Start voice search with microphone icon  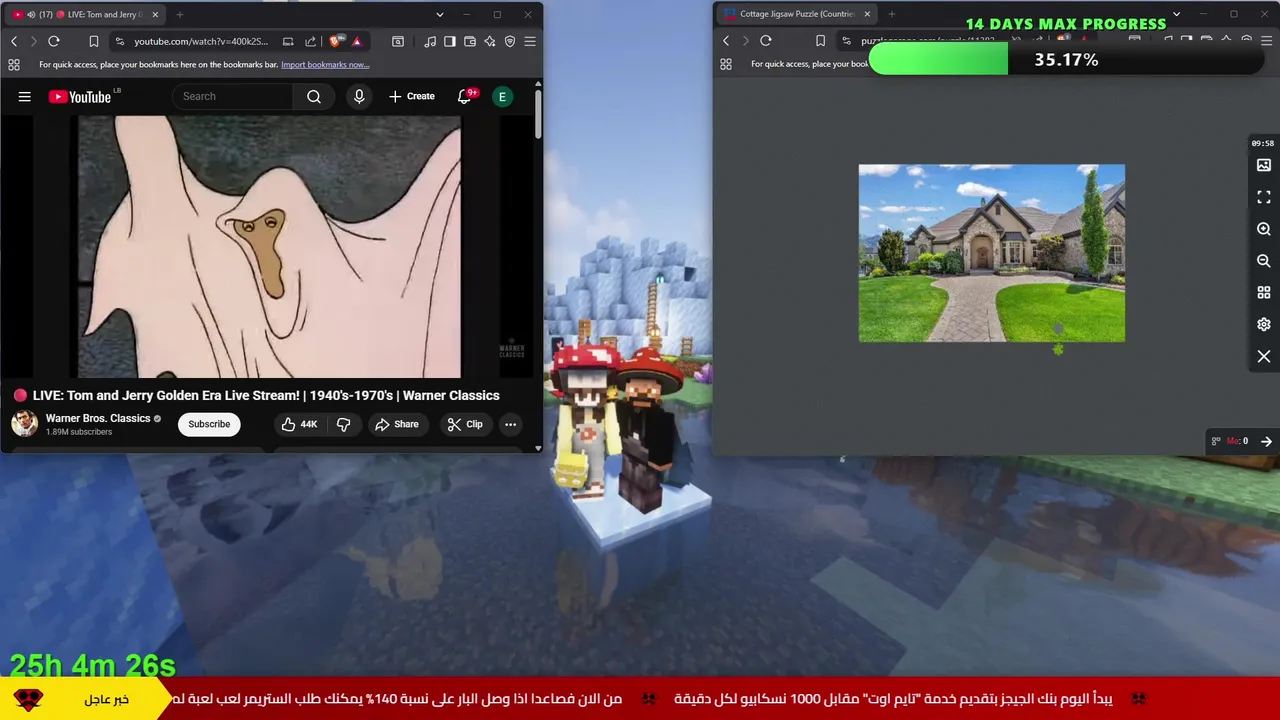pos(359,96)
